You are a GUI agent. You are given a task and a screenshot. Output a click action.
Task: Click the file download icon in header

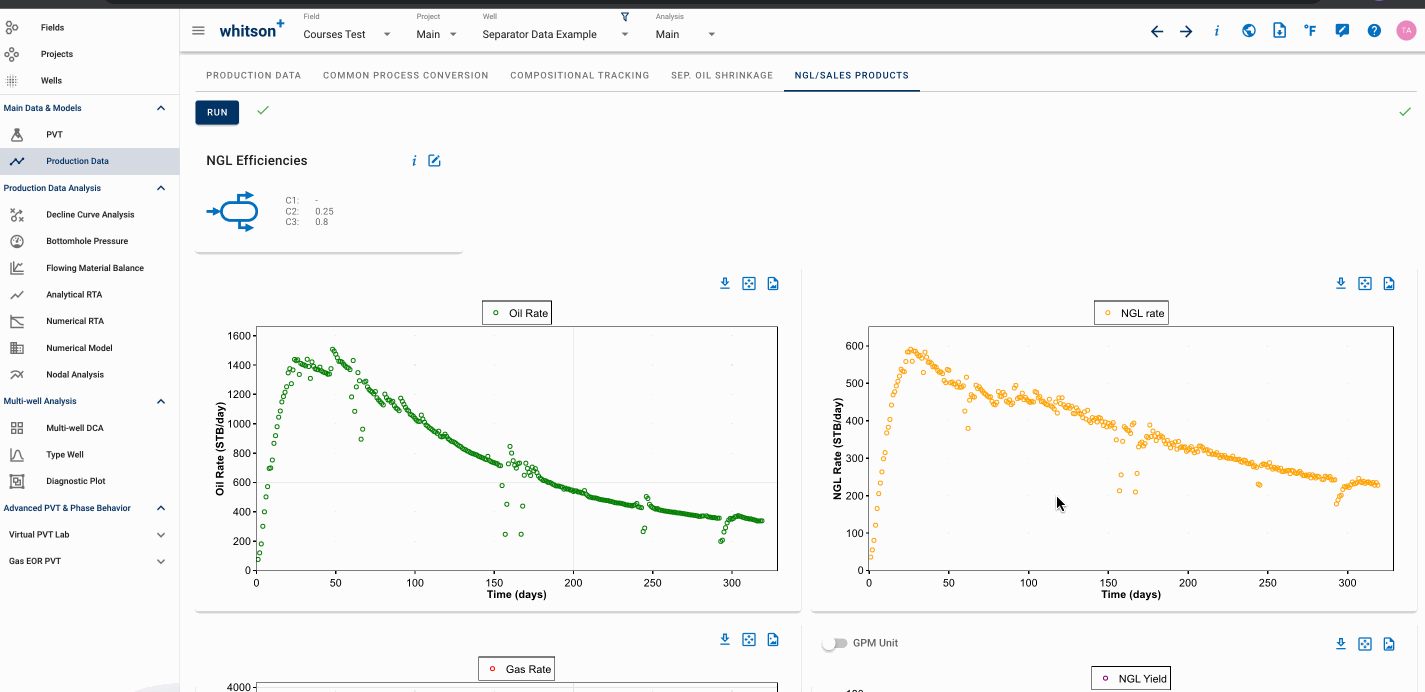tap(1279, 31)
